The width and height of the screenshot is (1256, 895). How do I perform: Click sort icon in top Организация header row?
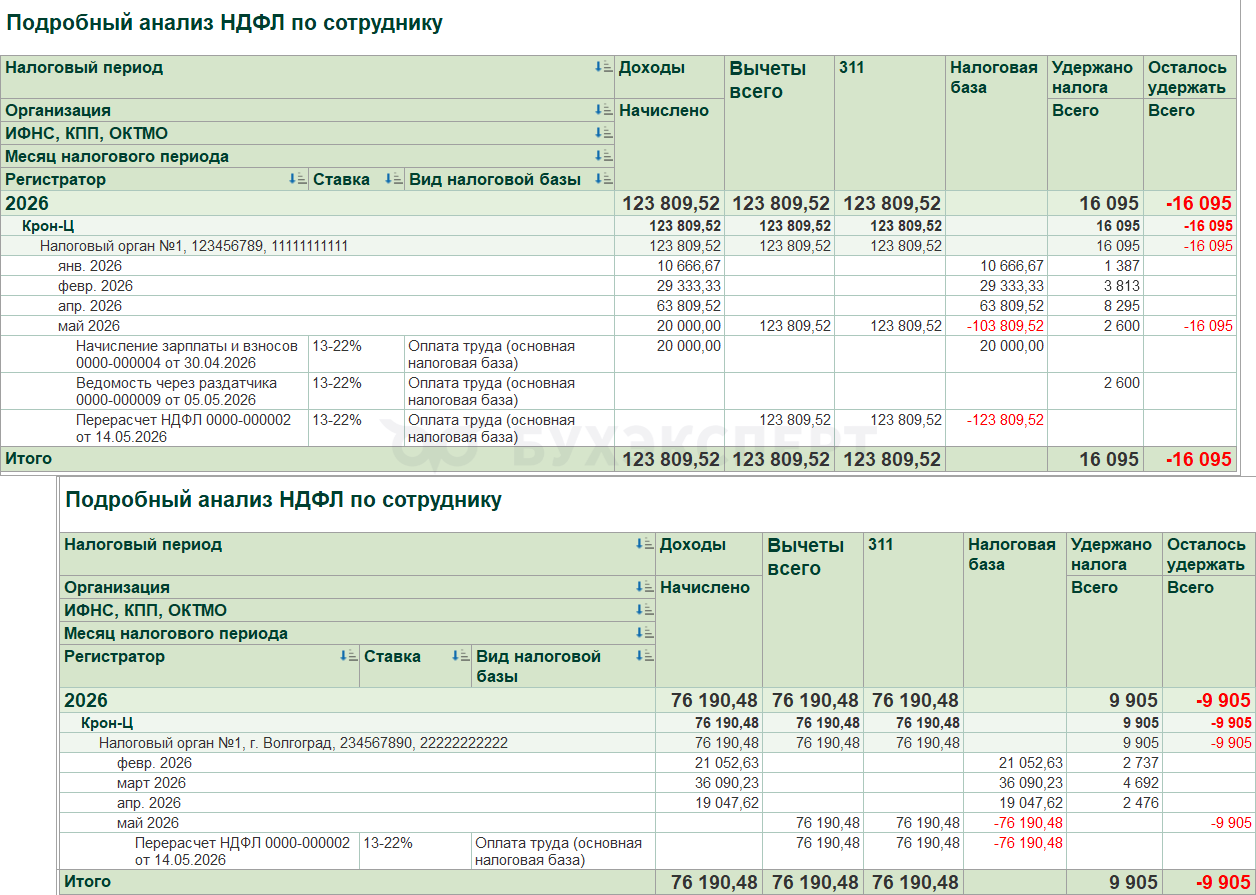coord(603,110)
